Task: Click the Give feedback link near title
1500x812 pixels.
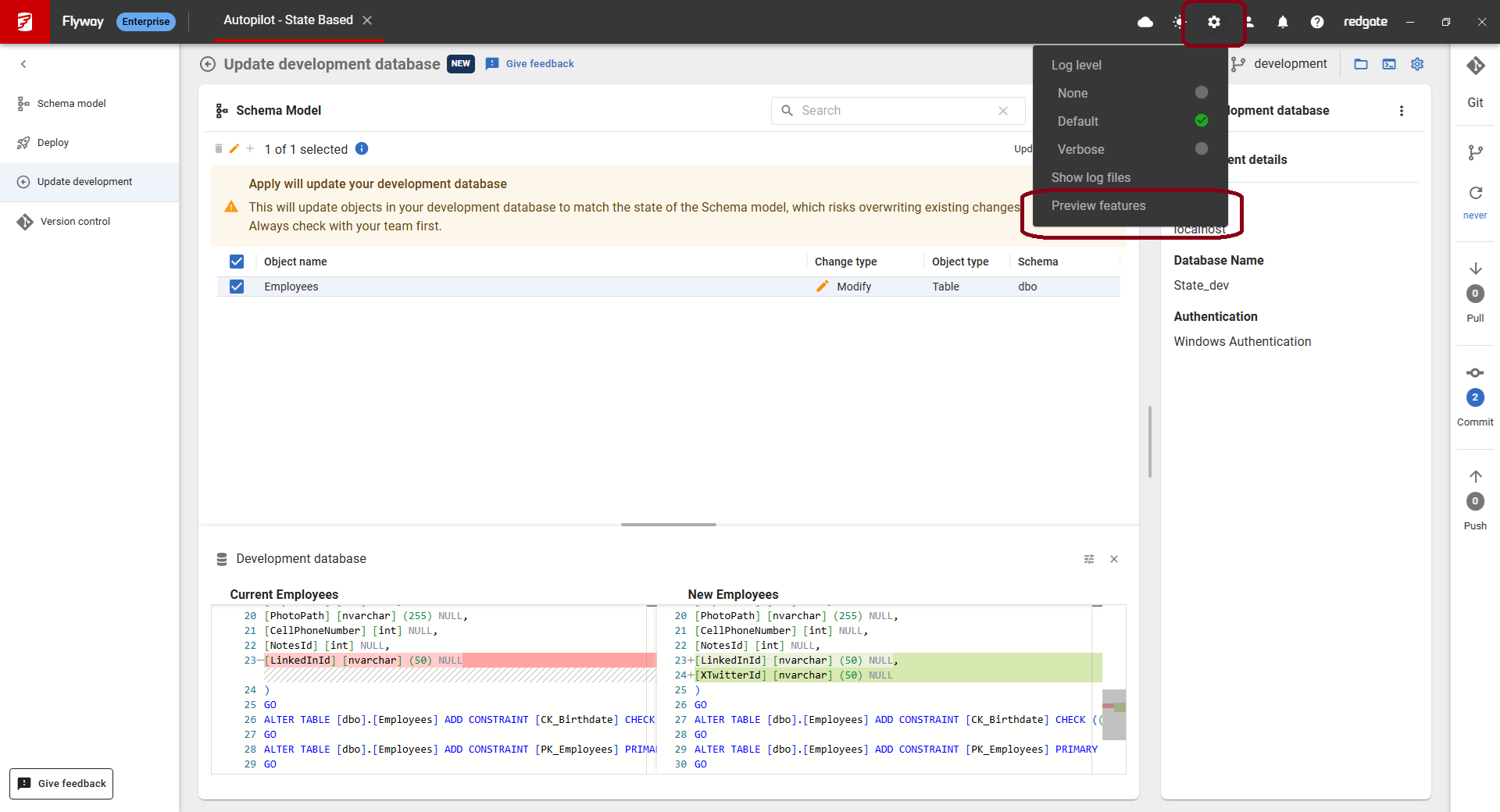Action: coord(539,64)
